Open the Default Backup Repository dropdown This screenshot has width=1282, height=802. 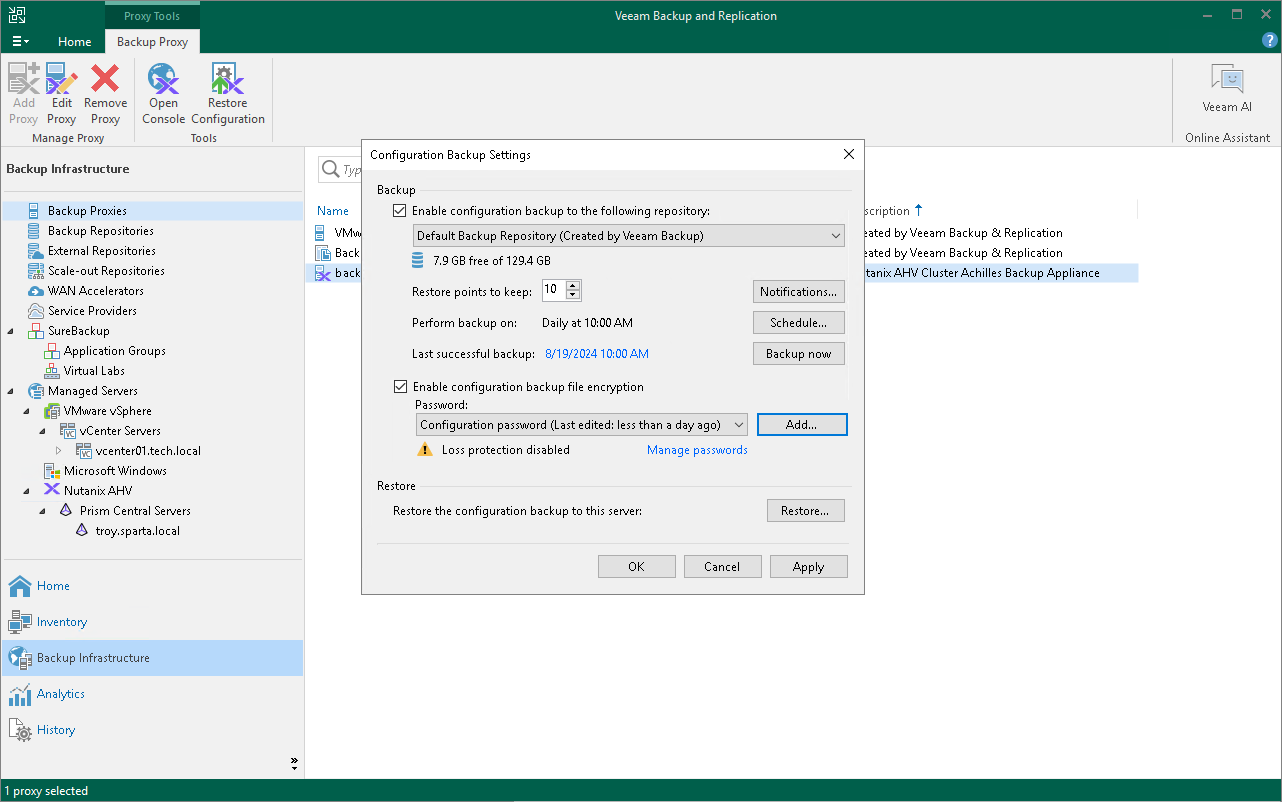(629, 236)
